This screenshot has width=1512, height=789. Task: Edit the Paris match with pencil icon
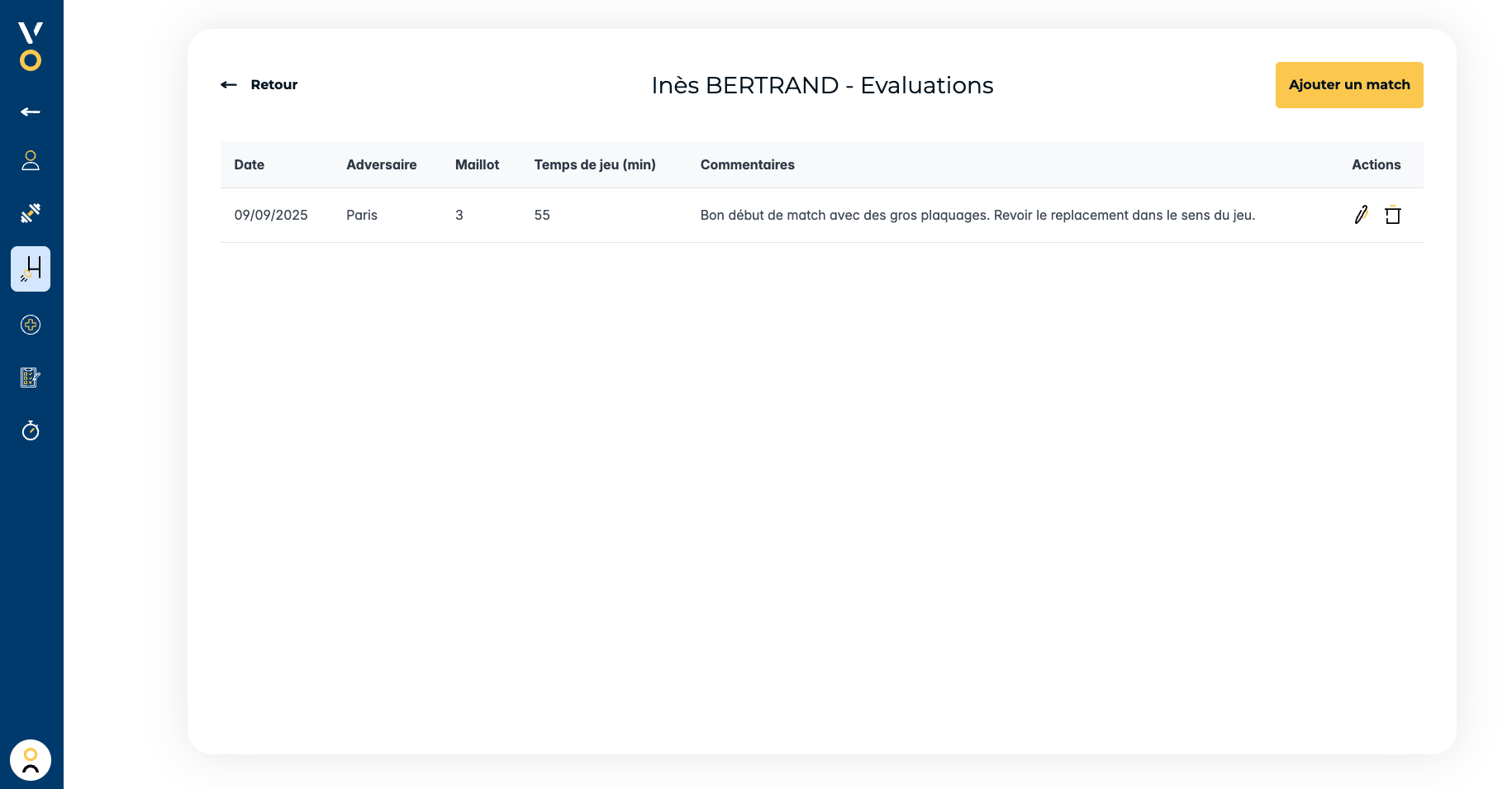coord(1361,215)
